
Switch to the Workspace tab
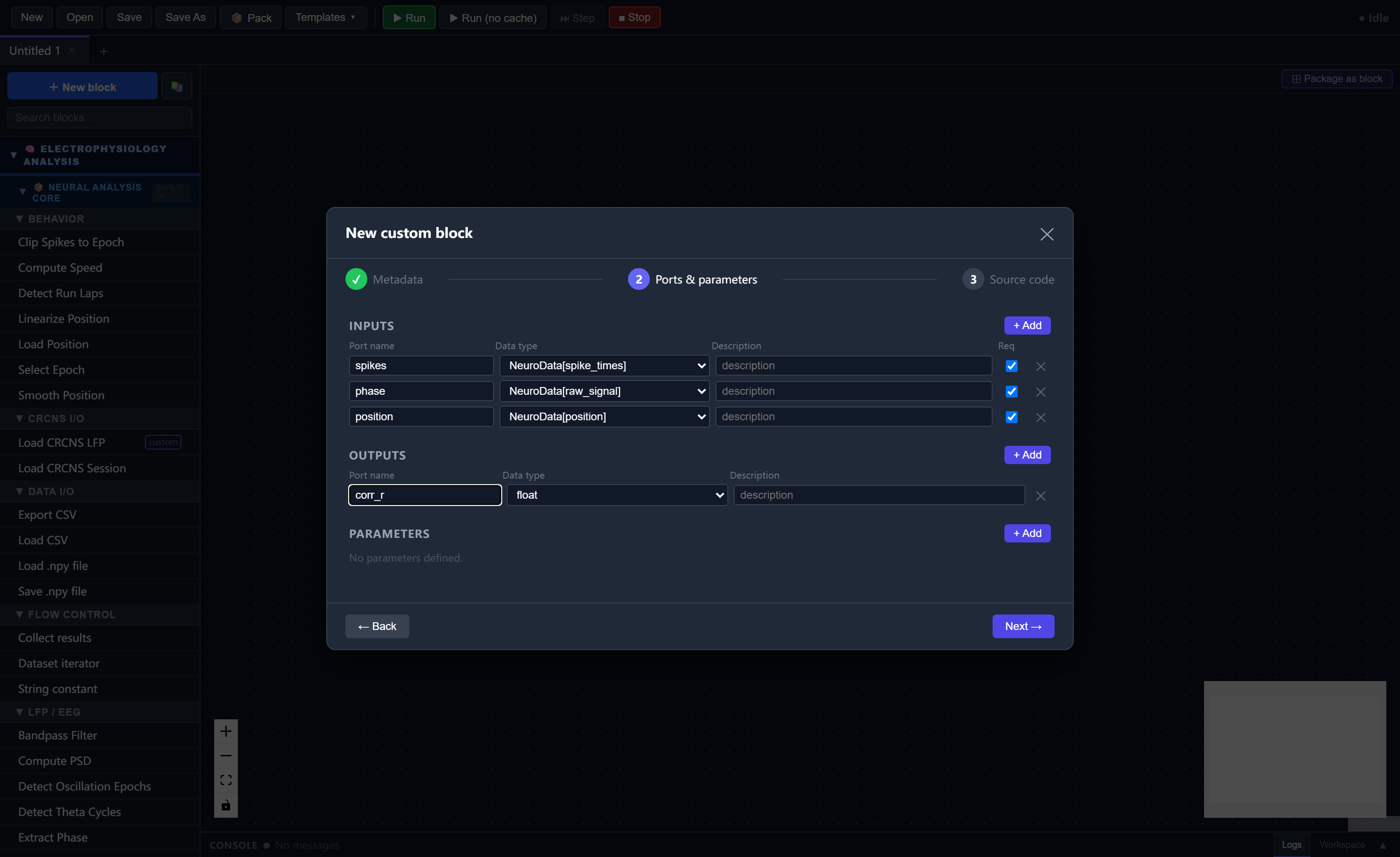pyautogui.click(x=1342, y=845)
